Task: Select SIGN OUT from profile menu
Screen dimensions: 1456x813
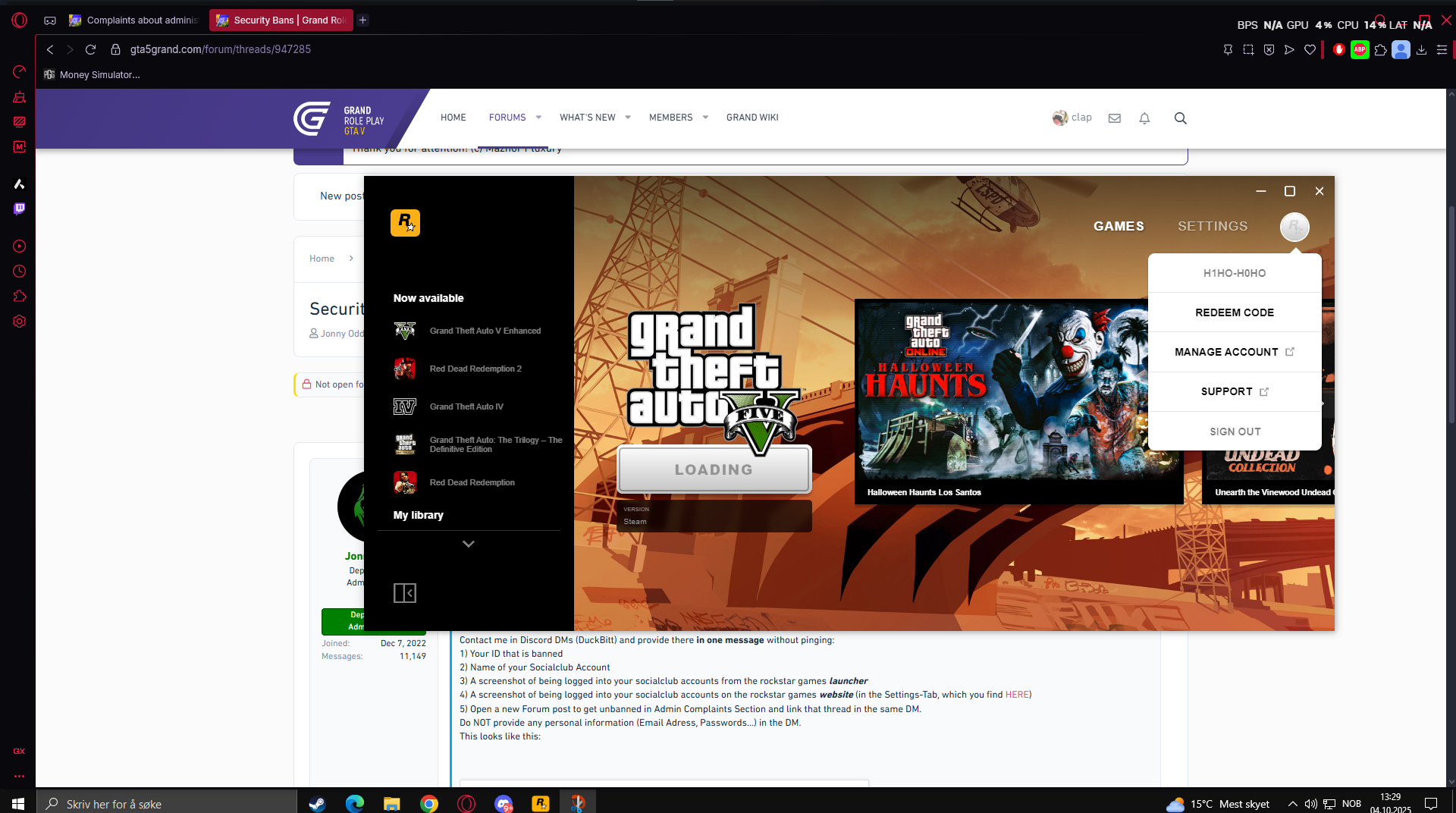Action: click(x=1235, y=432)
